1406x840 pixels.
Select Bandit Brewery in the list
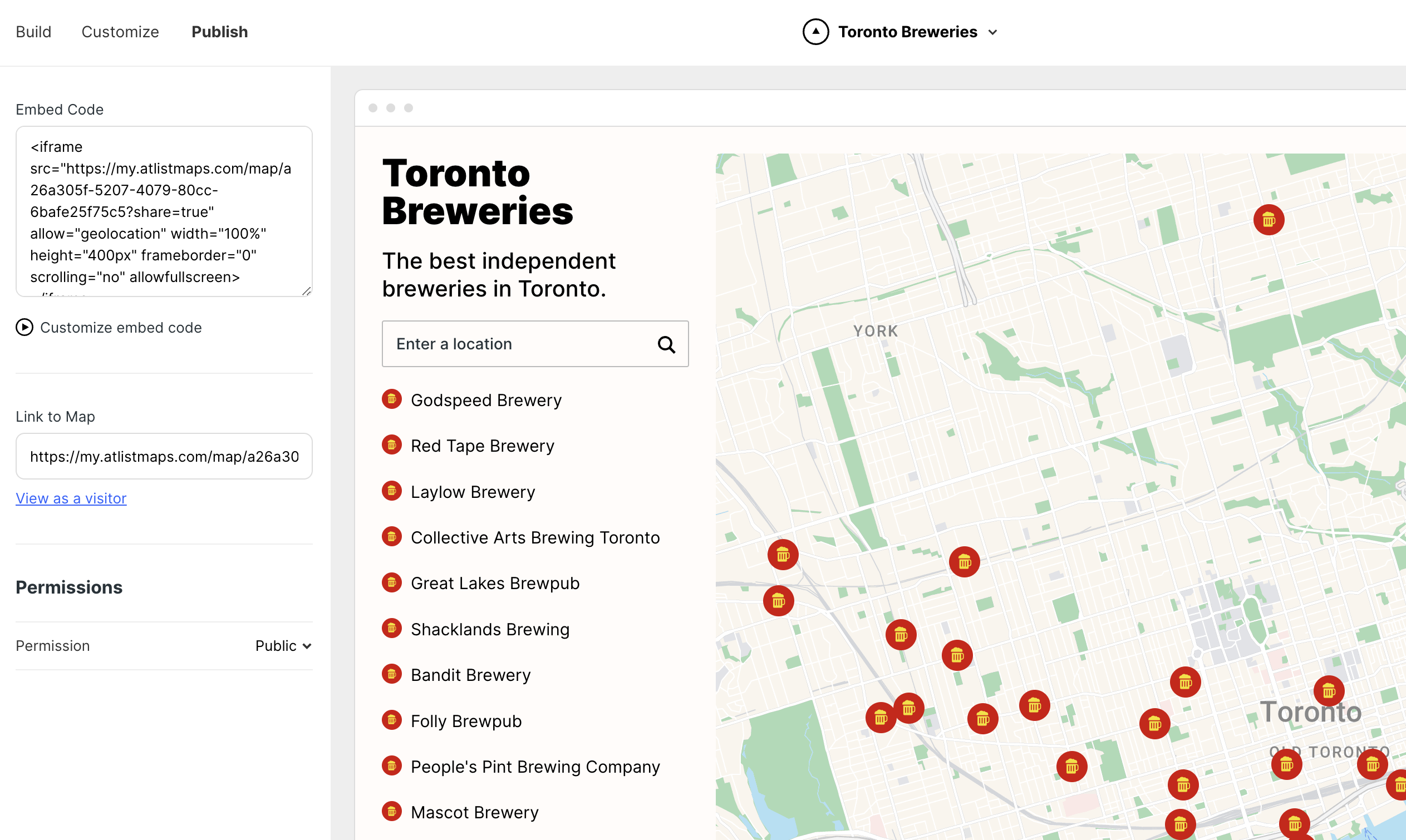[470, 675]
